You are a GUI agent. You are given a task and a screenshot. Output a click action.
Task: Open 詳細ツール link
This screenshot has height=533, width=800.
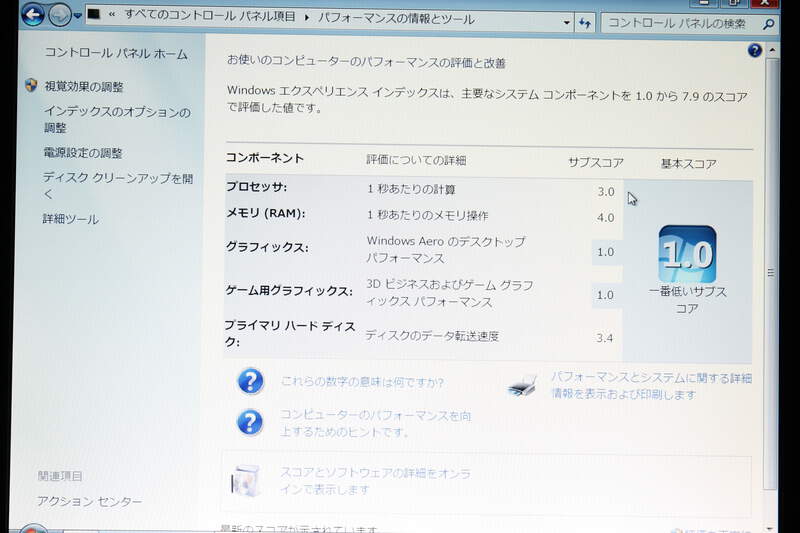click(70, 219)
